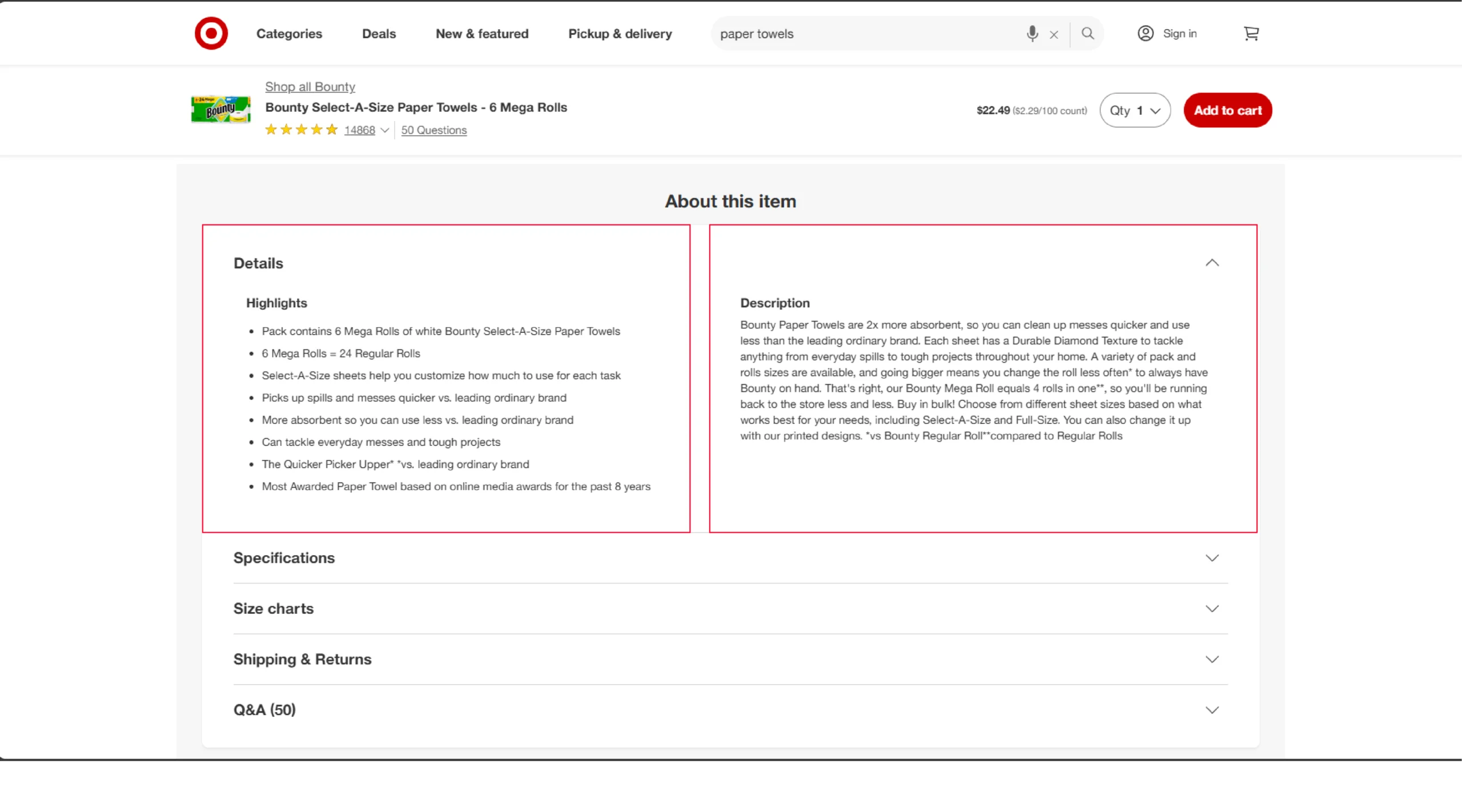Open the 14868 ratings link

pos(359,130)
